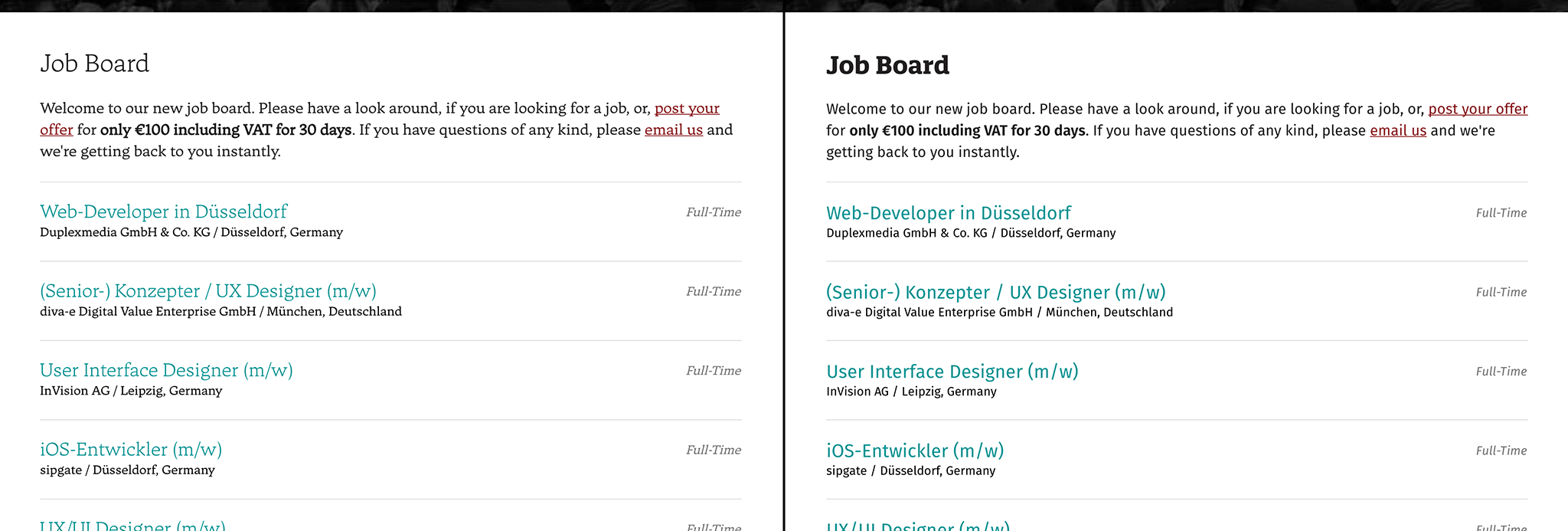
Task: Click InVision AG / Leipzig text in right pane
Action: point(910,392)
